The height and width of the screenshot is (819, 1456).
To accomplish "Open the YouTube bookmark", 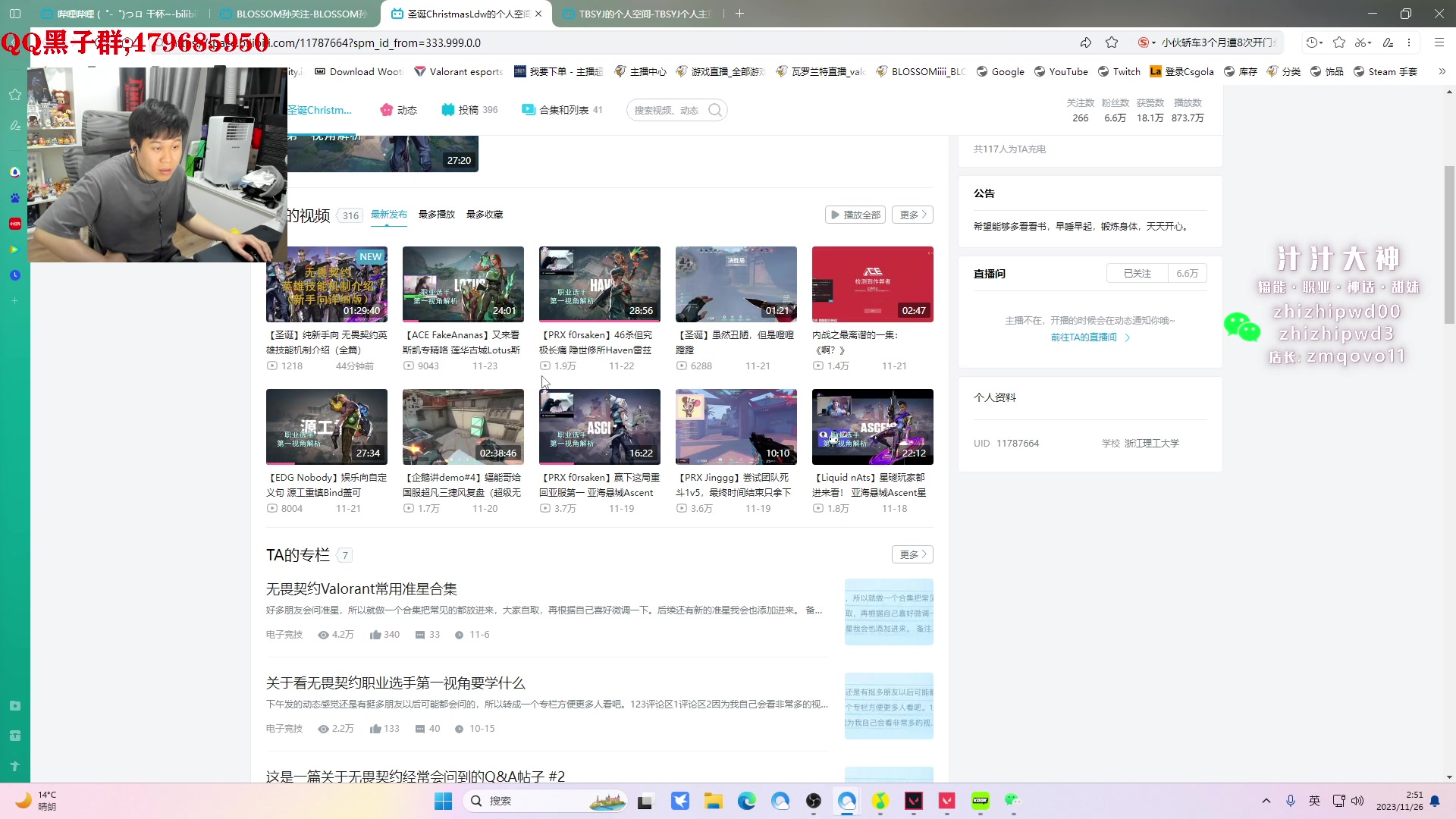I will point(1061,71).
